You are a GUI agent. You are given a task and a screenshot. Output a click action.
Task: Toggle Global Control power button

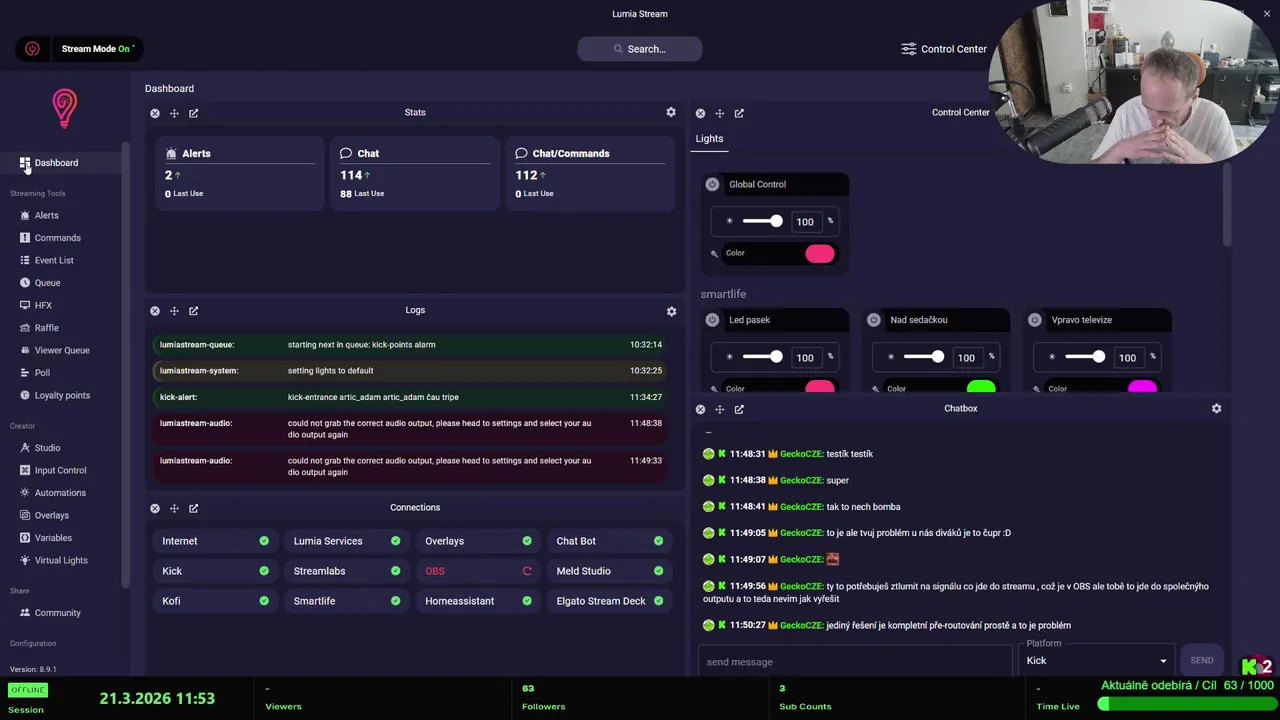[712, 184]
